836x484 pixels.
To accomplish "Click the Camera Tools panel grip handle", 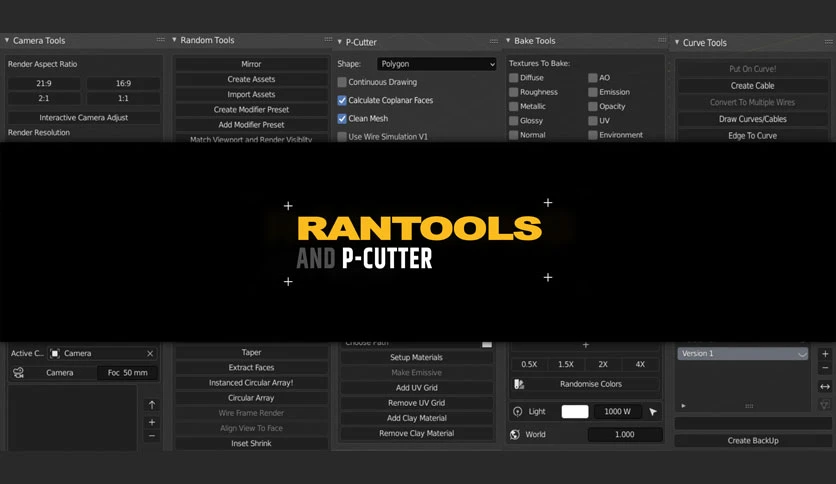I will (x=160, y=40).
